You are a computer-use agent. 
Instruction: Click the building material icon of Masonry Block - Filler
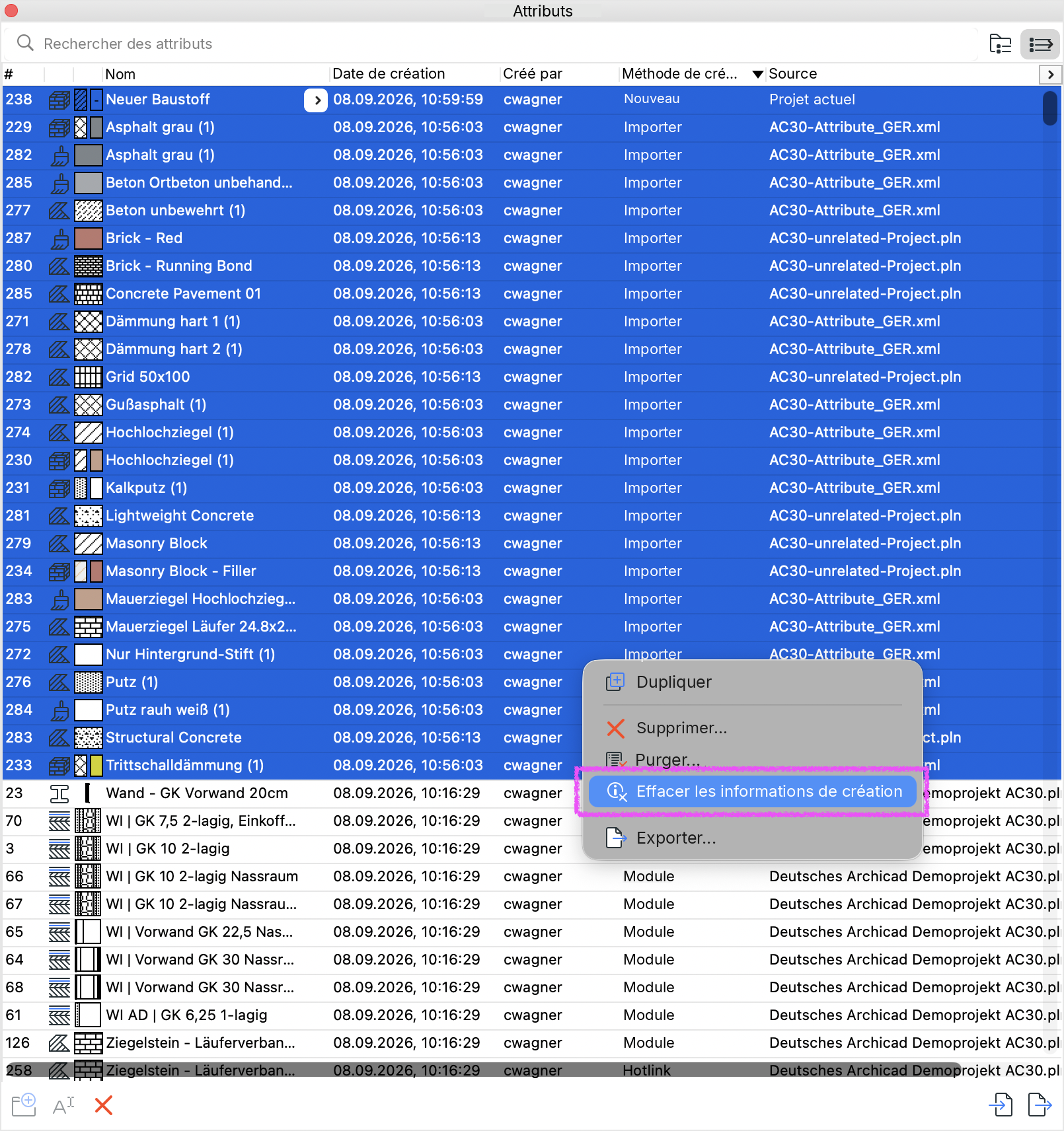(59, 571)
